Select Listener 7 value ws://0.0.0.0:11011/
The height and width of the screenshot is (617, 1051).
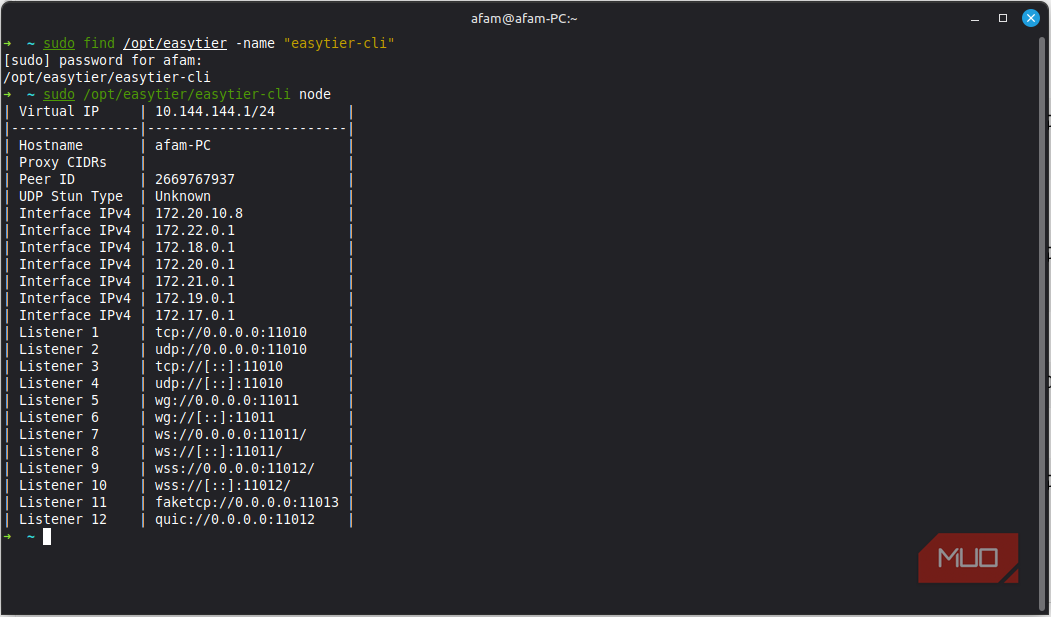coord(231,435)
